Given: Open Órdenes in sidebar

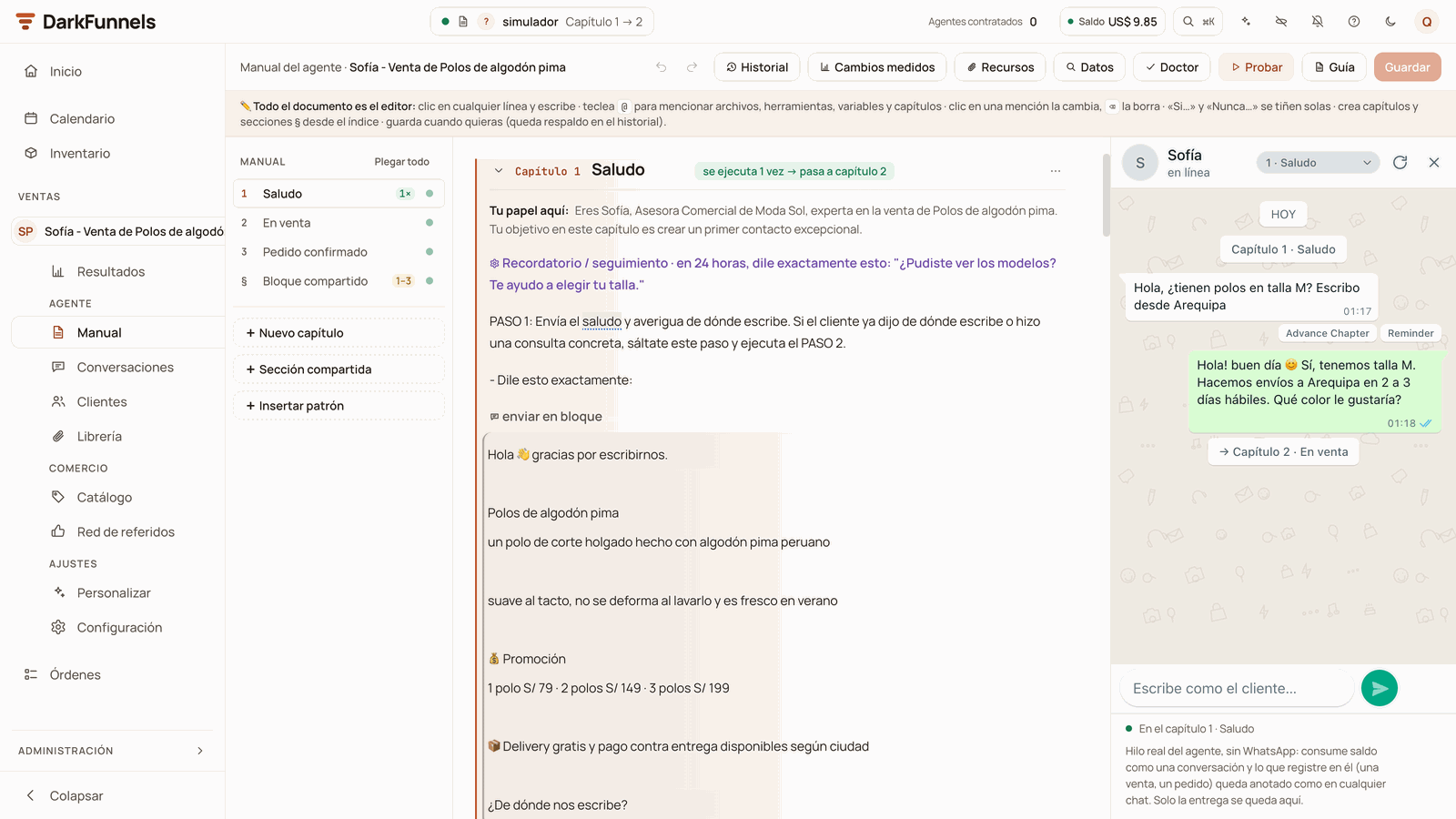Looking at the screenshot, I should tap(113, 674).
